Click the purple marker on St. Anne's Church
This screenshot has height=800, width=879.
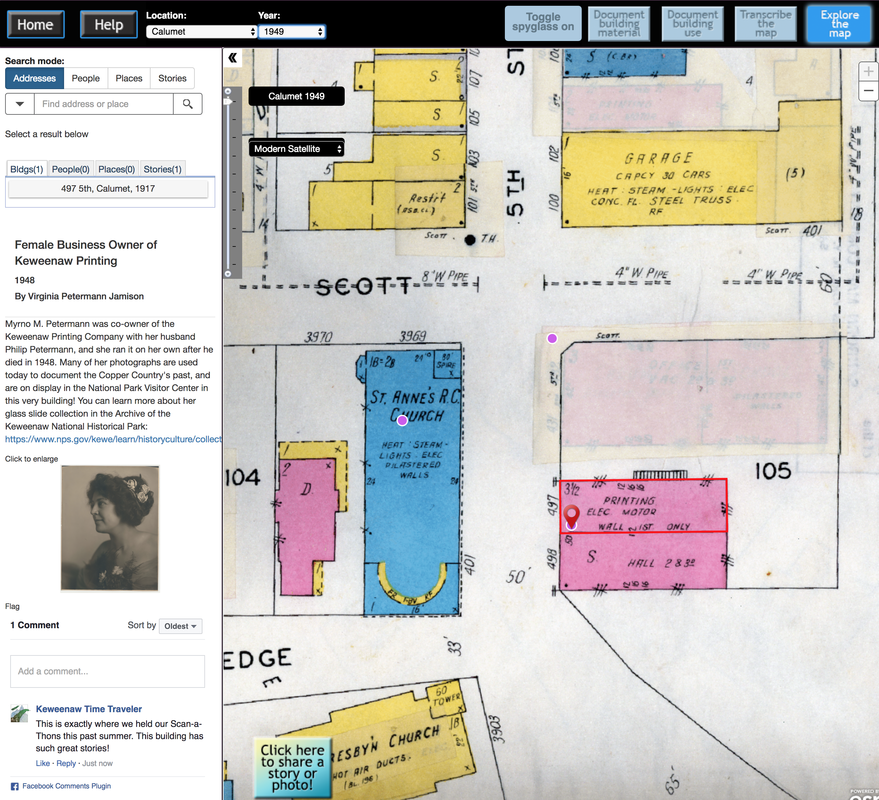402,420
